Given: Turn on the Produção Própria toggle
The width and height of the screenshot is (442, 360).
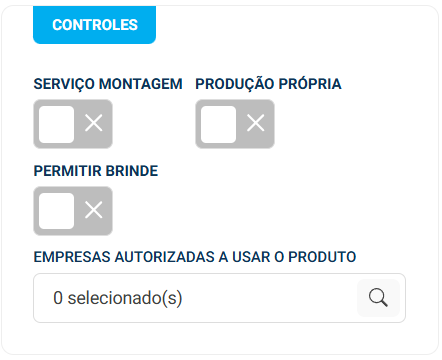Looking at the screenshot, I should point(235,124).
